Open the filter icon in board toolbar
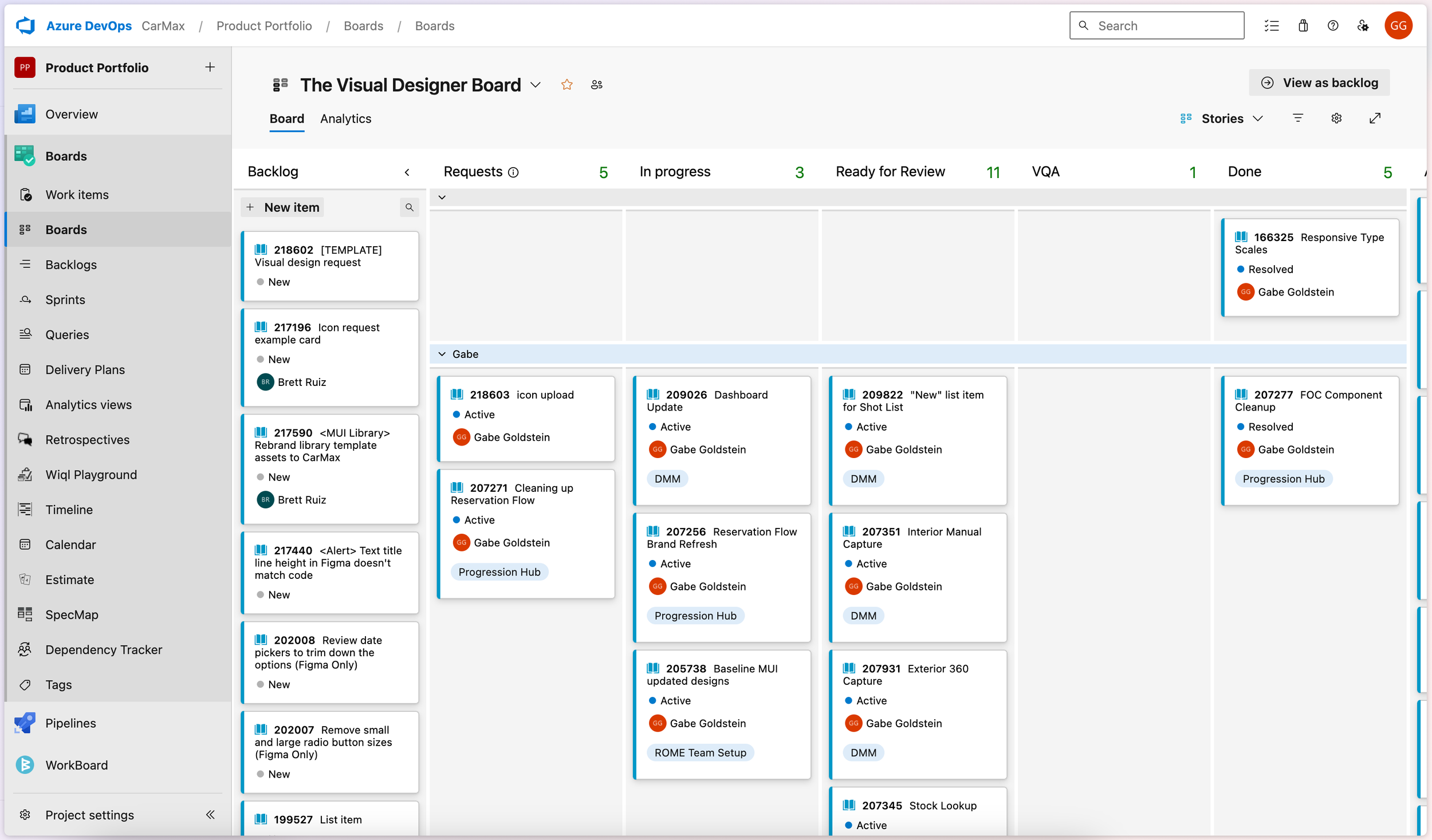1432x840 pixels. (1298, 118)
